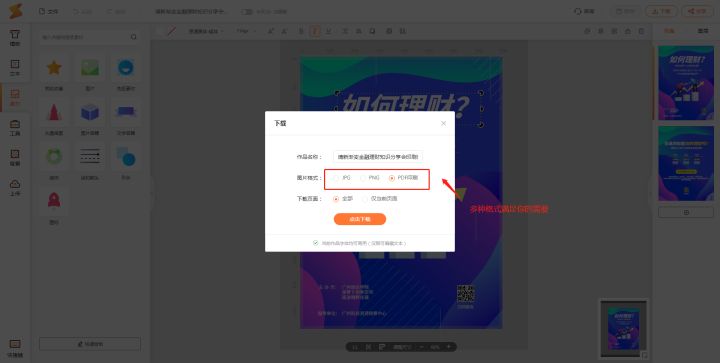The height and width of the screenshot is (363, 720).
Task: Select the 全部 all-pages radio button
Action: 336,199
